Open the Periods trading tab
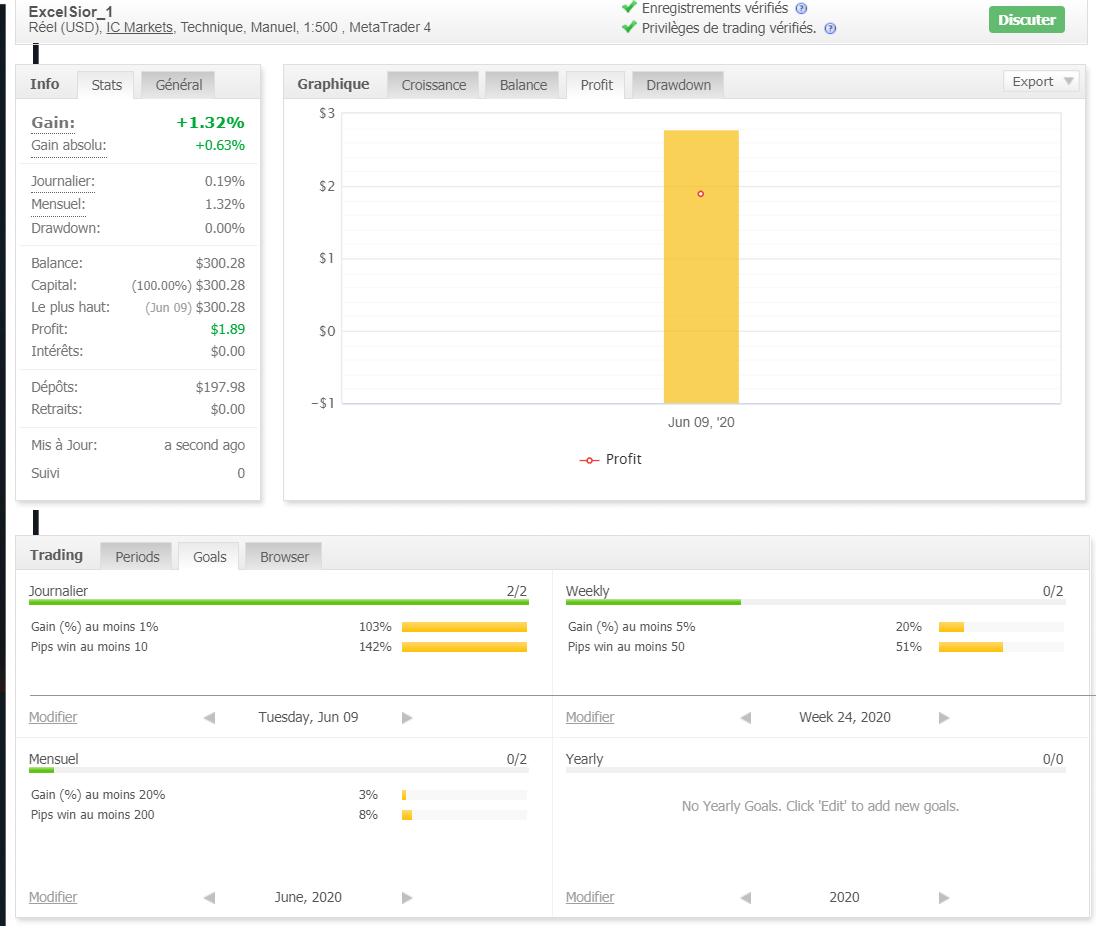Screen dimensions: 1096x926 137,557
